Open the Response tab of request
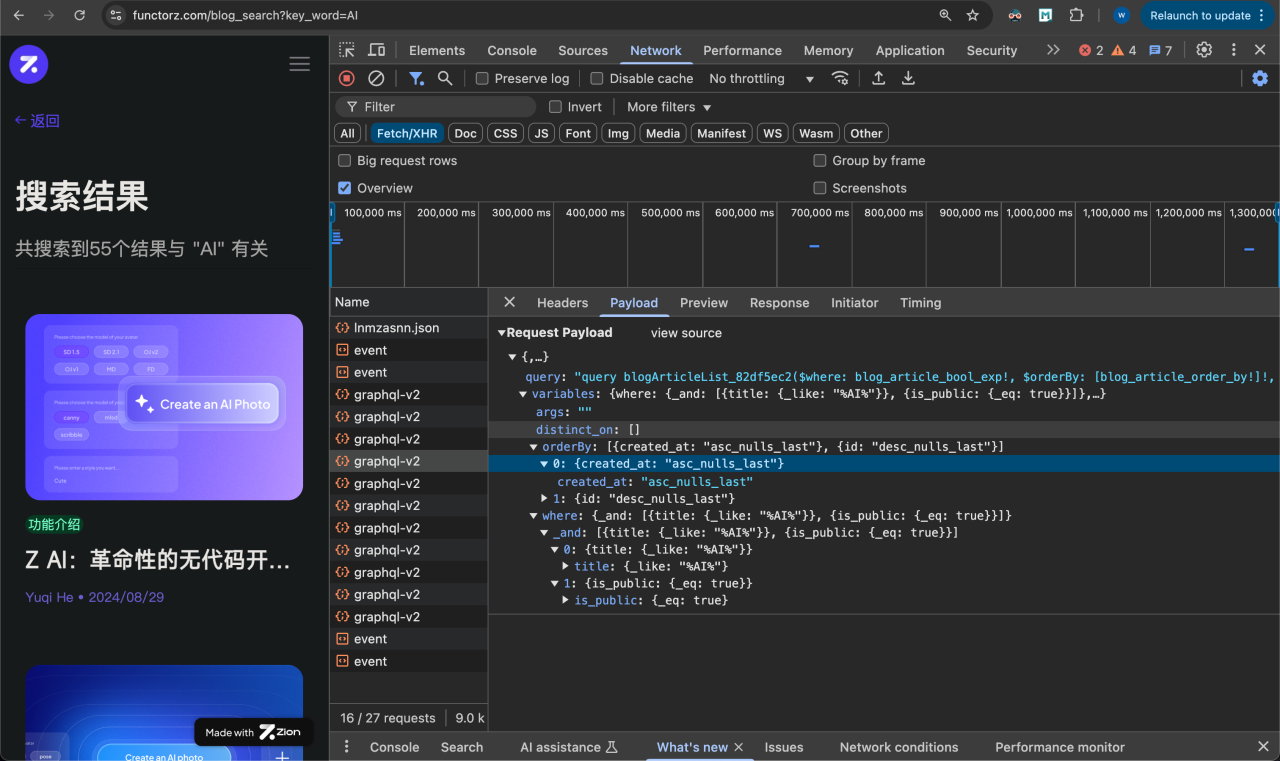The height and width of the screenshot is (761, 1280). coord(779,303)
